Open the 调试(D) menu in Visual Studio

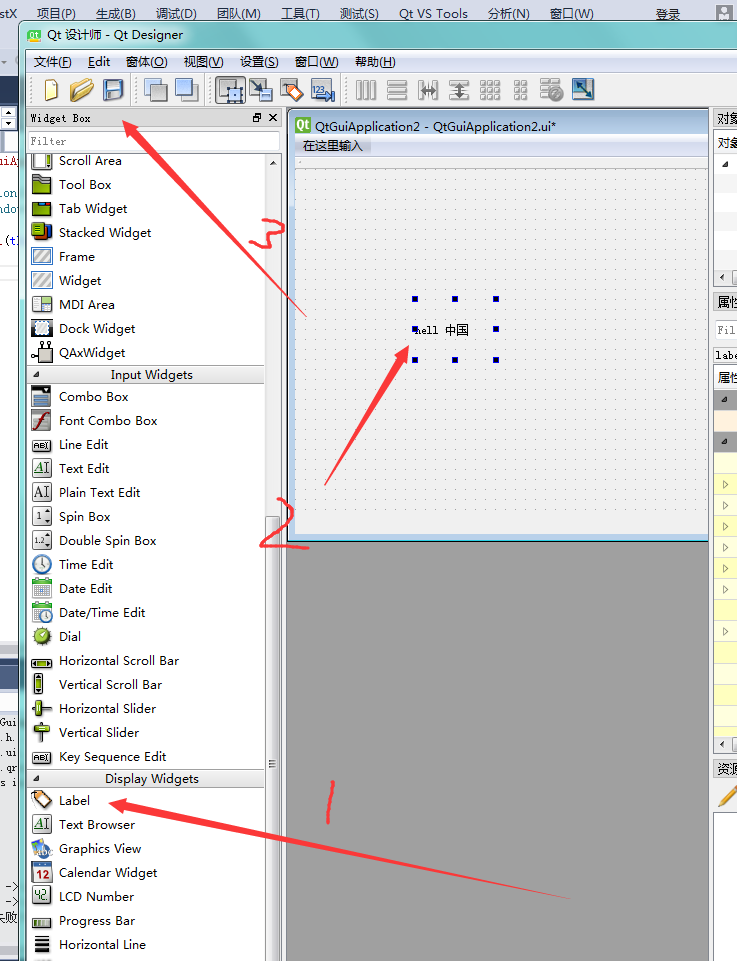click(x=176, y=13)
